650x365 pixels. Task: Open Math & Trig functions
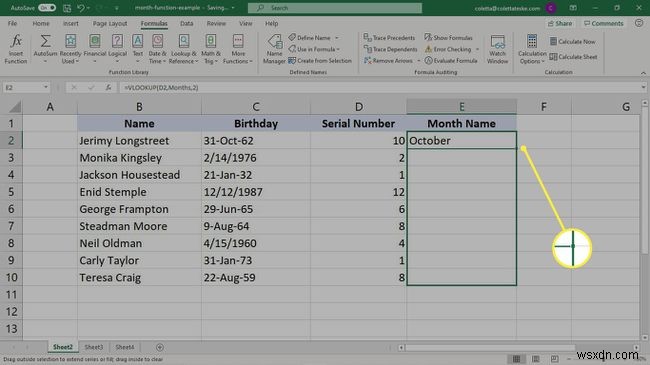click(x=211, y=49)
